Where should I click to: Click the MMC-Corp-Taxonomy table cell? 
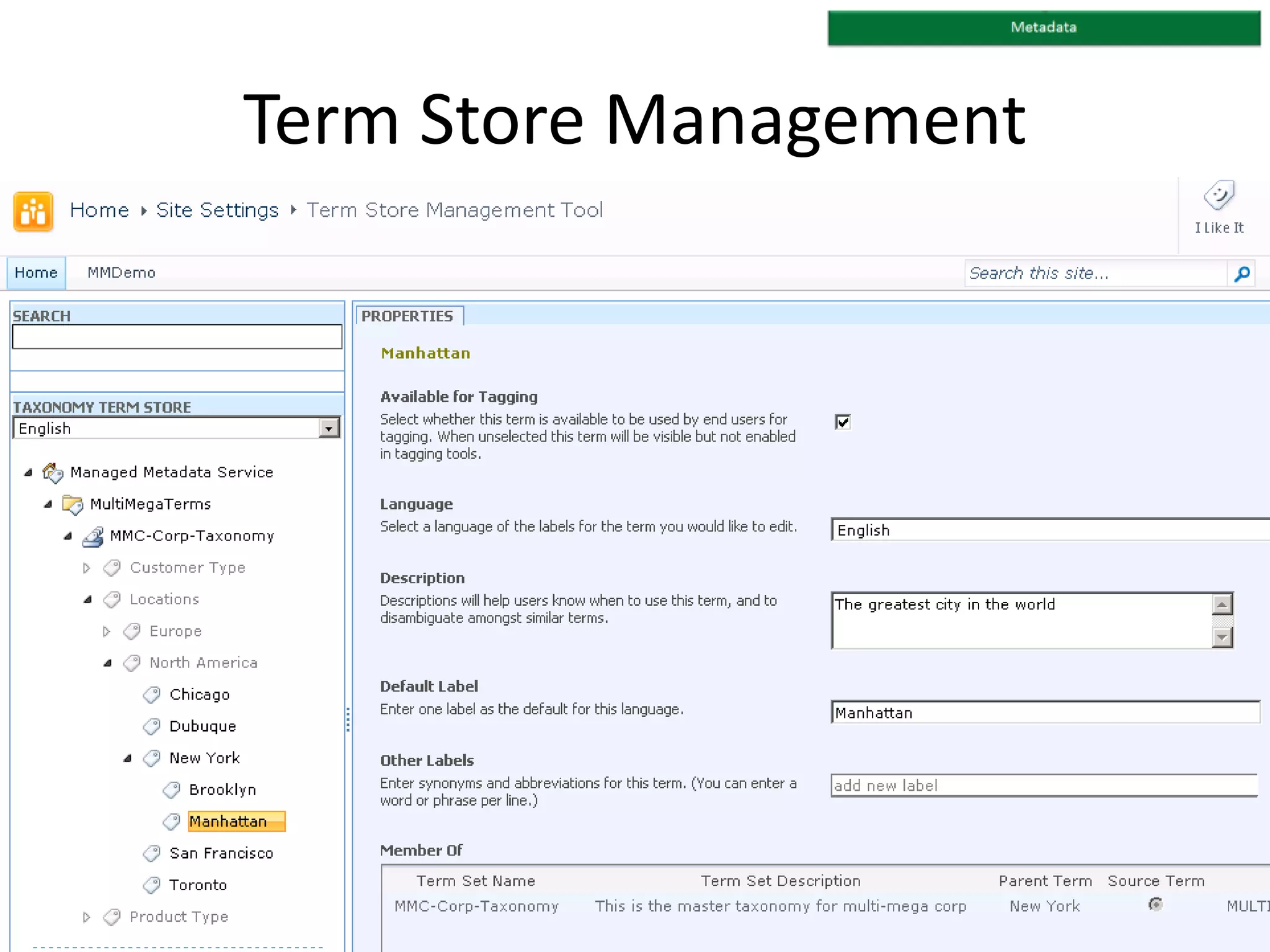coord(476,906)
